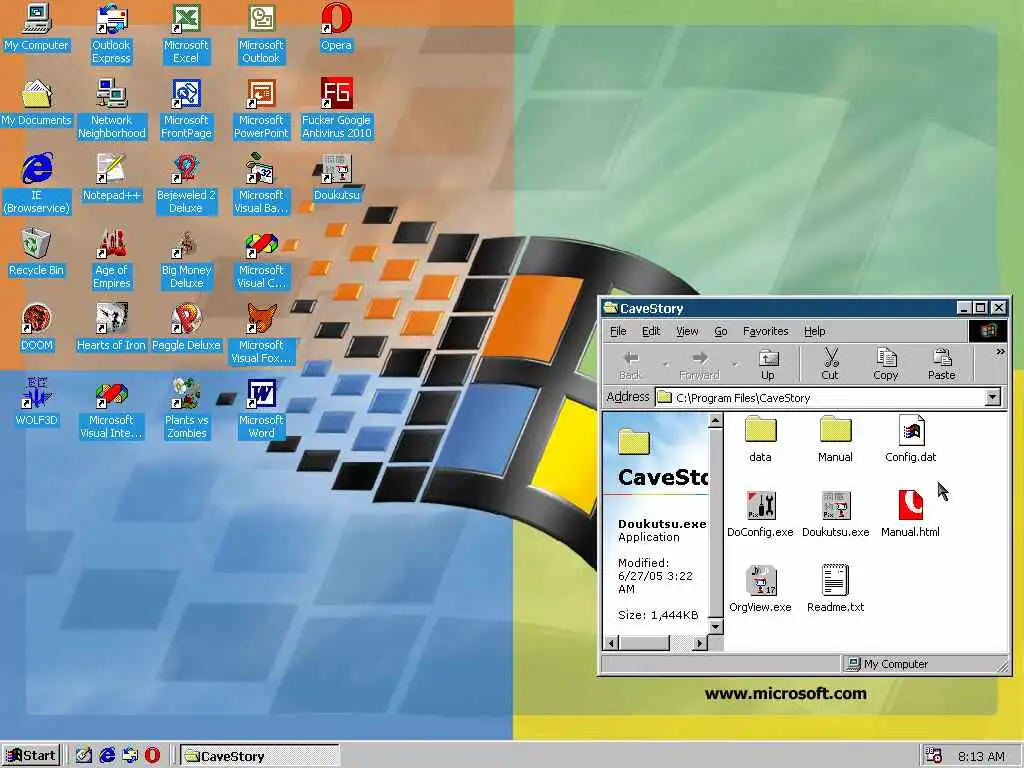
Task: Select DoConfig.exe in the CaveStory window
Action: tap(760, 515)
